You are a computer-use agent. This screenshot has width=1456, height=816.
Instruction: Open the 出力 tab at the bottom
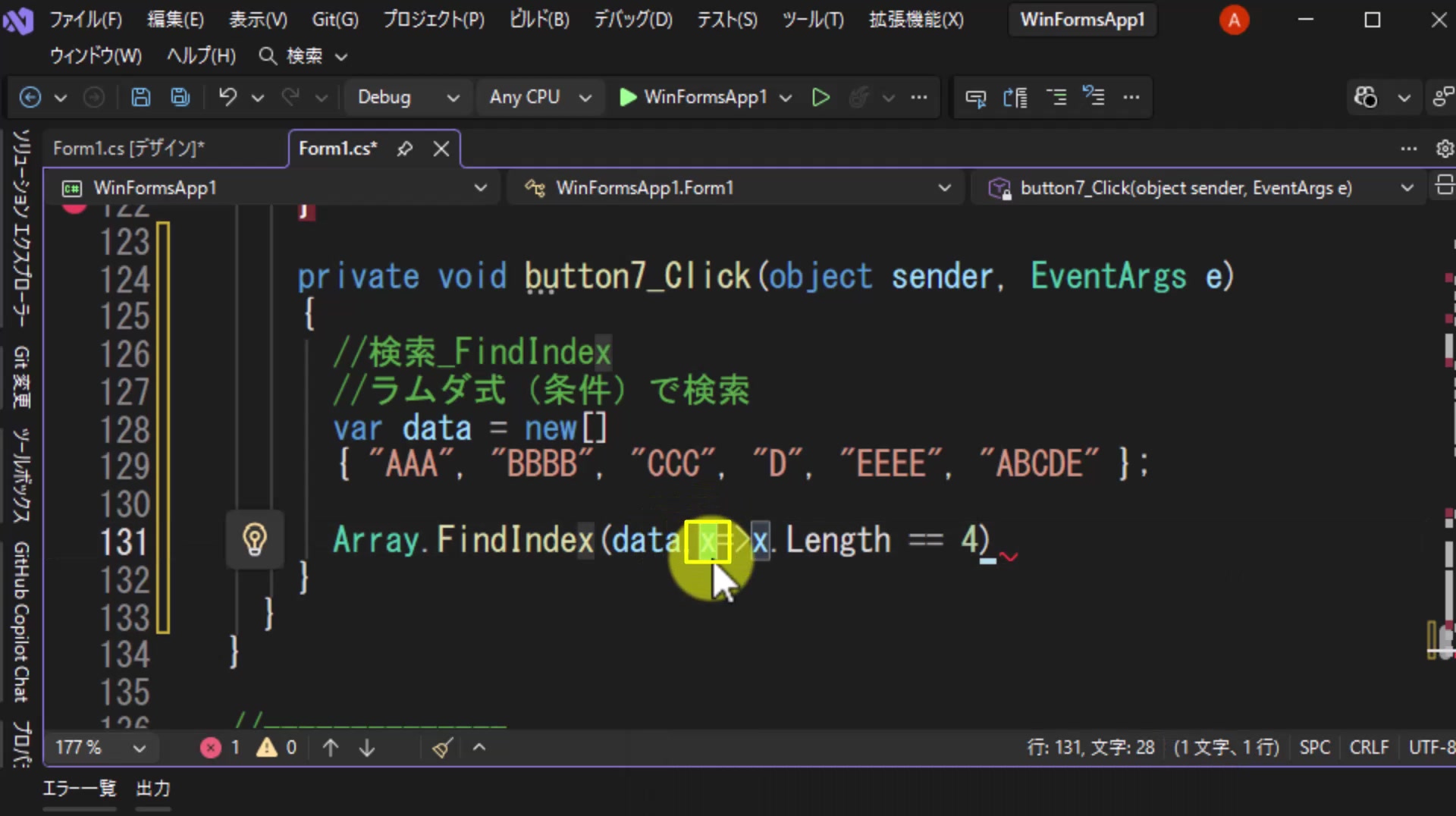[x=153, y=789]
